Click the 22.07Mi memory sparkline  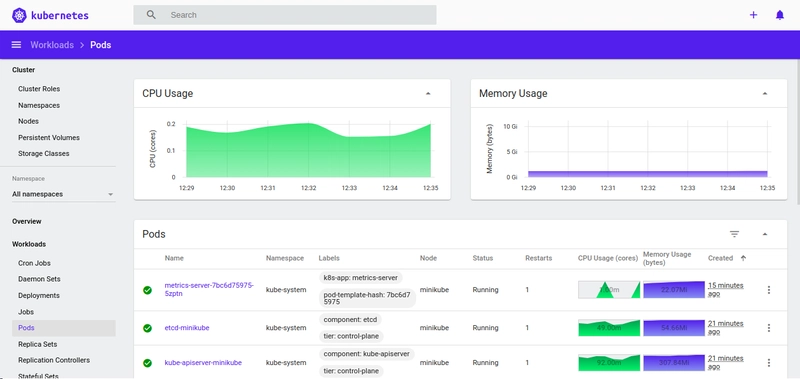pyautogui.click(x=674, y=290)
